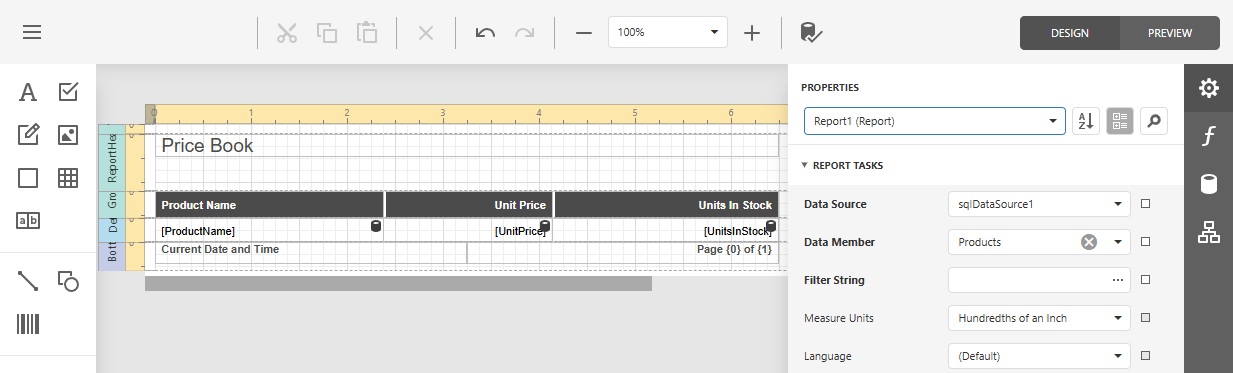Select the [UnitsInStock] detail cell

[667, 230]
